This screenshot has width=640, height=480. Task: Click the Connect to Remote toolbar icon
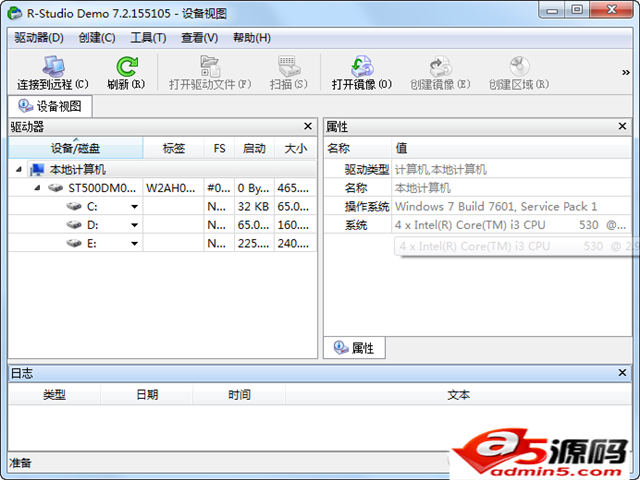(53, 66)
